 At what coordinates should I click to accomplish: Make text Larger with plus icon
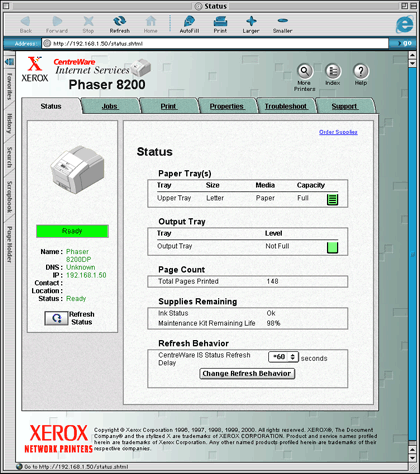coord(251,22)
